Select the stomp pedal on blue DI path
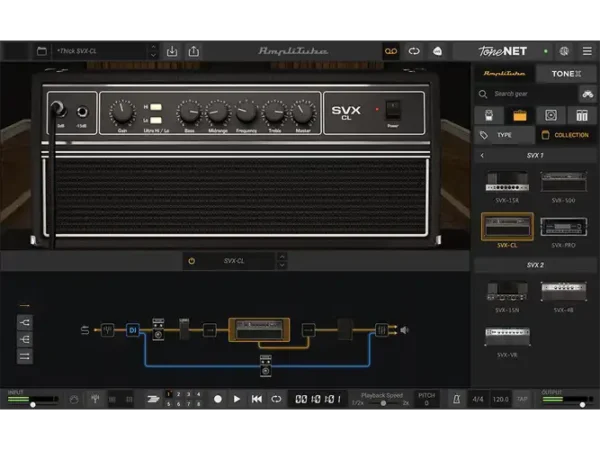The height and width of the screenshot is (450, 600). coord(266,366)
